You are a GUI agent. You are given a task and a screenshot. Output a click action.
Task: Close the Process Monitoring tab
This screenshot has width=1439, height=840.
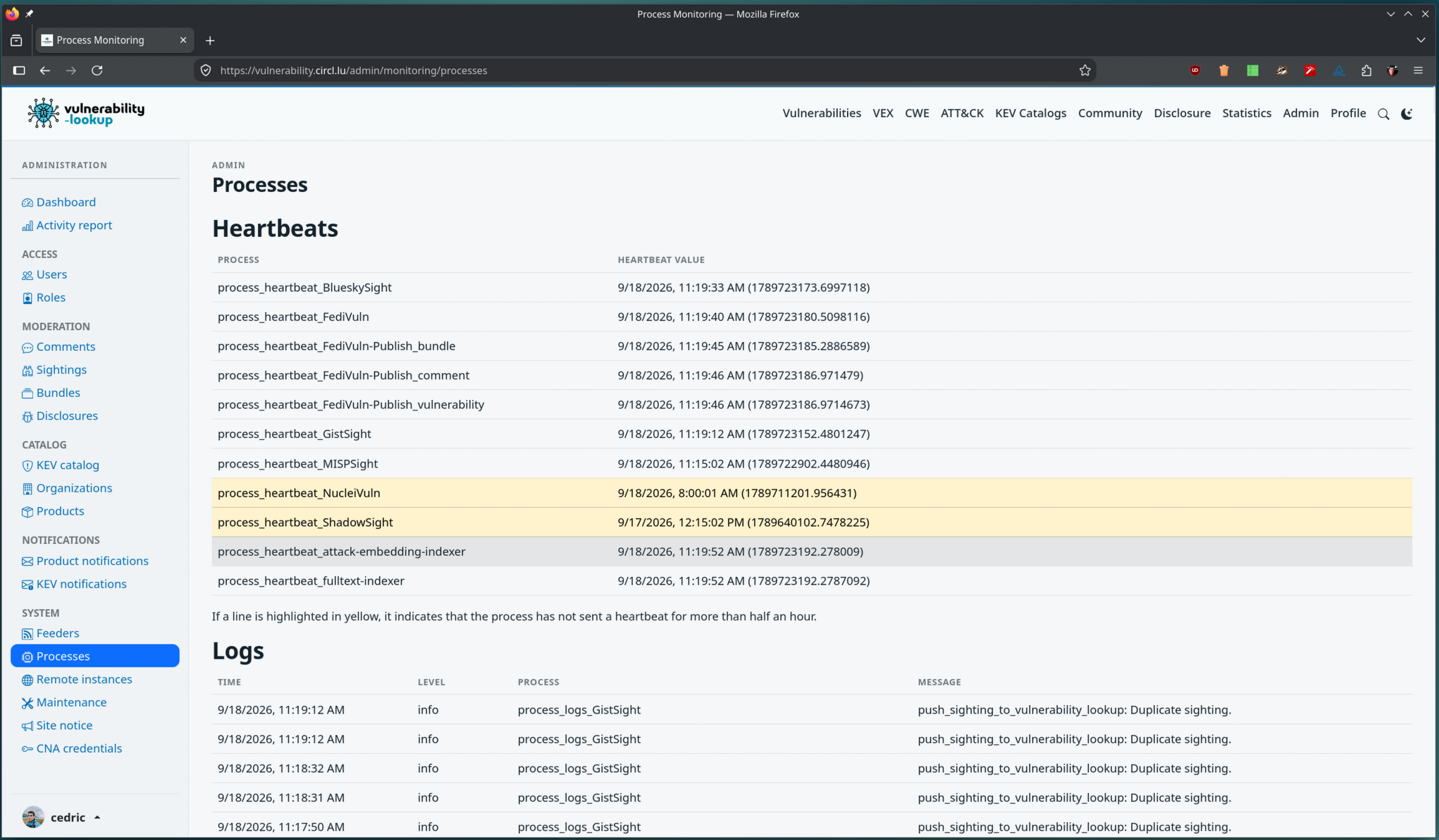pyautogui.click(x=183, y=40)
